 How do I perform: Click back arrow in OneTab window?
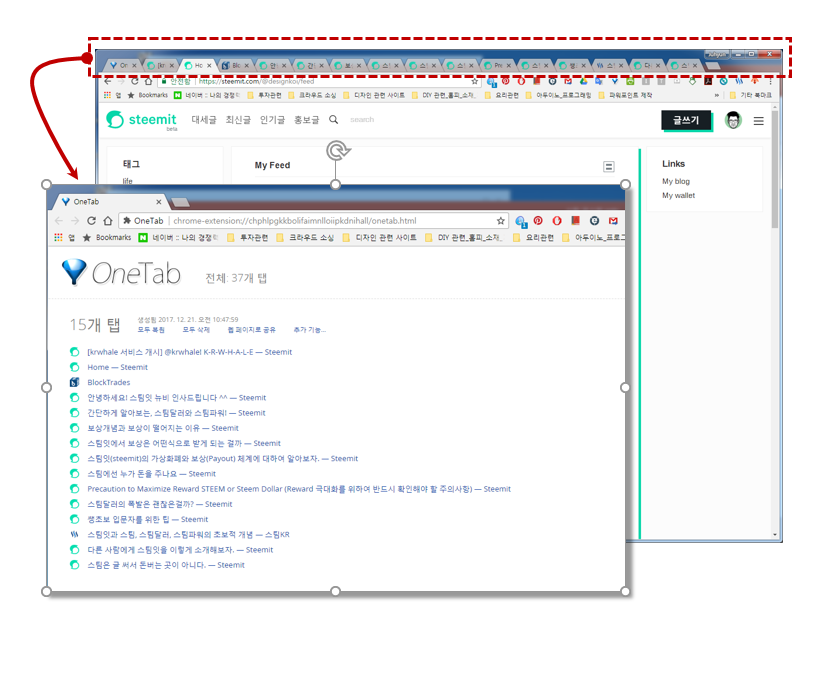point(58,221)
